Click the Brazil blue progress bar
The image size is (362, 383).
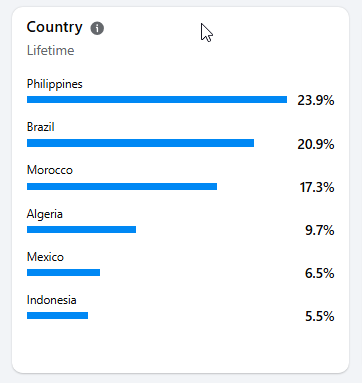[140, 143]
